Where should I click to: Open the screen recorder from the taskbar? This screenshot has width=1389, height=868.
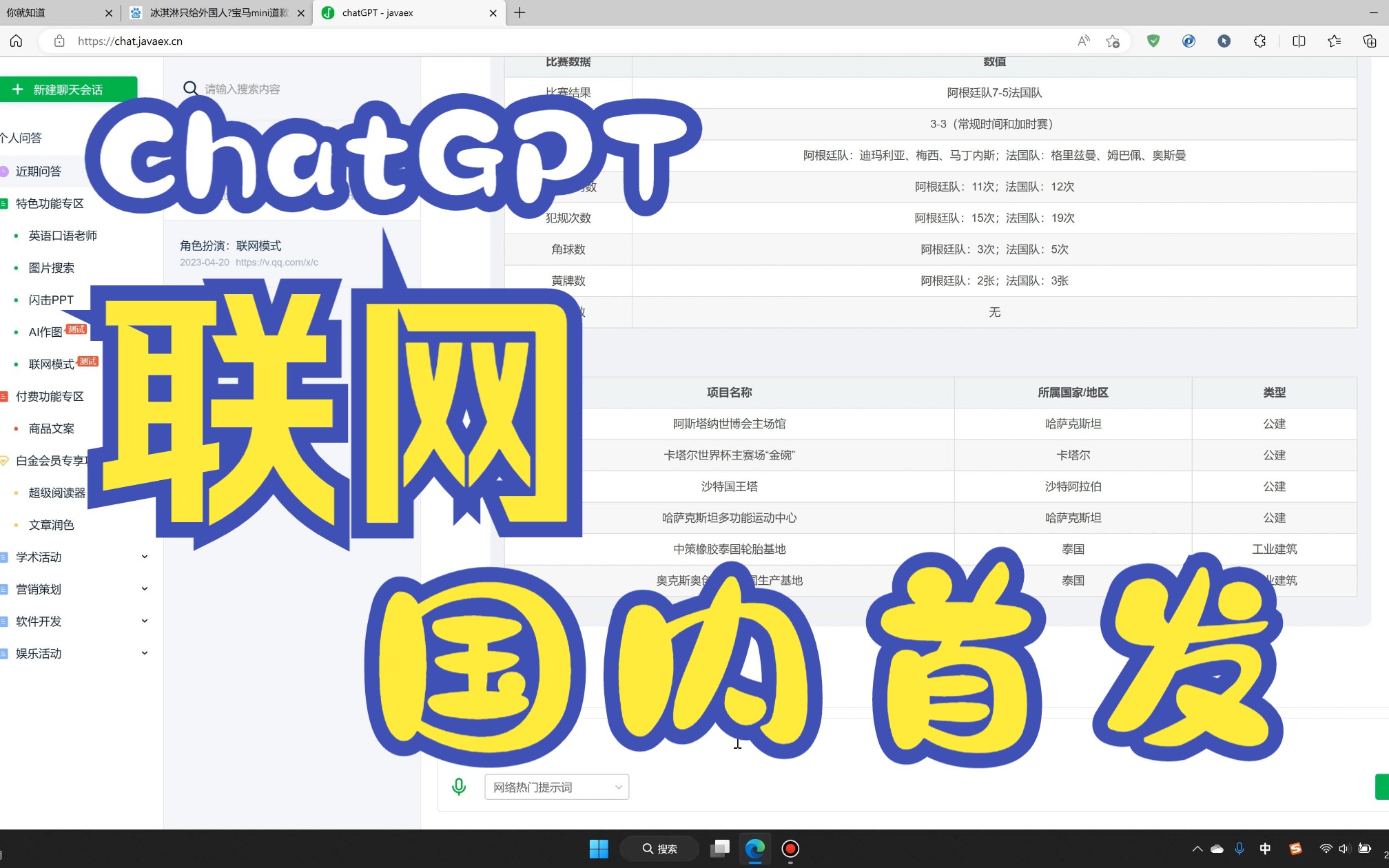click(790, 849)
